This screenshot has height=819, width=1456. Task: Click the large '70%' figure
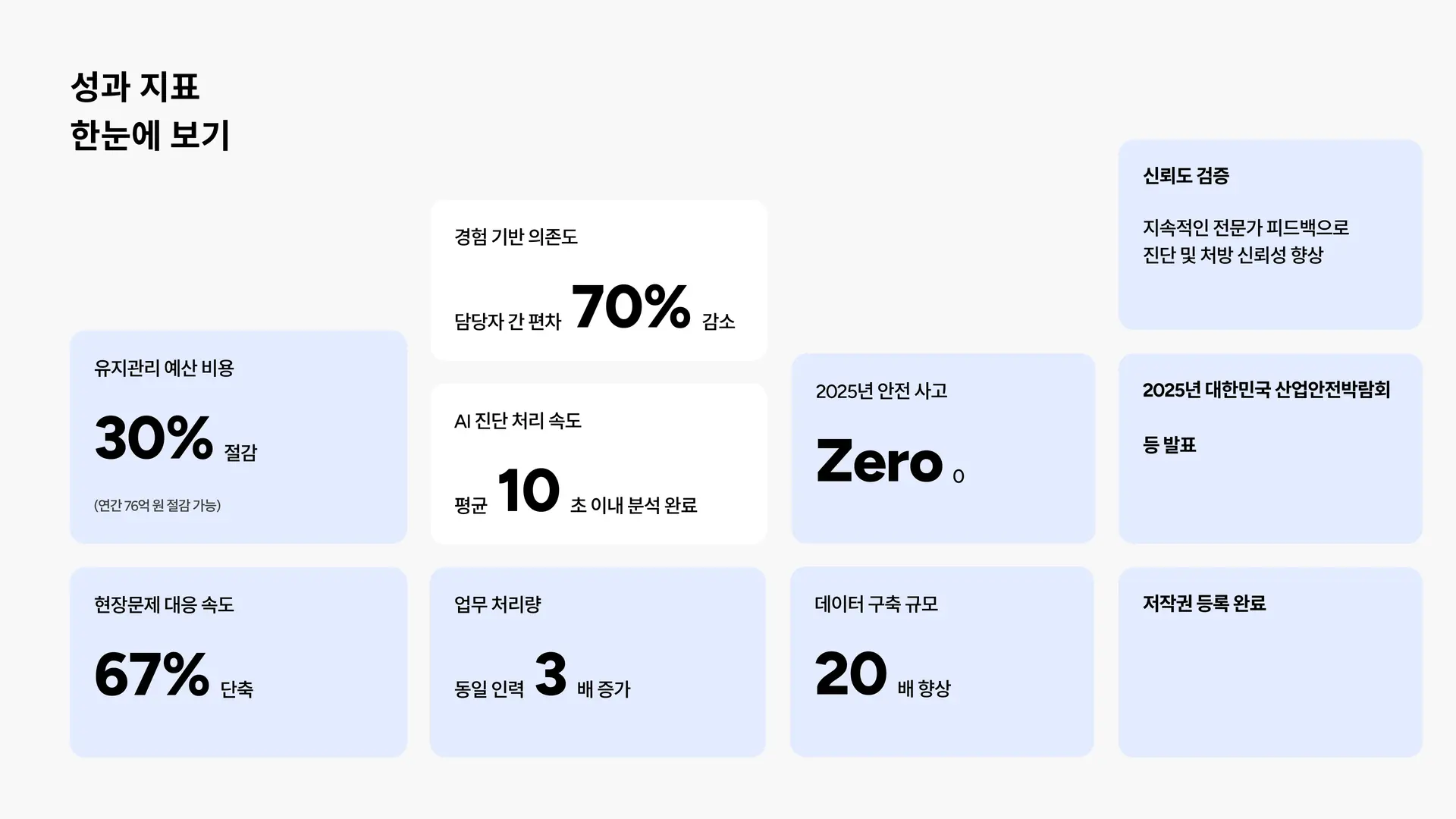(630, 307)
